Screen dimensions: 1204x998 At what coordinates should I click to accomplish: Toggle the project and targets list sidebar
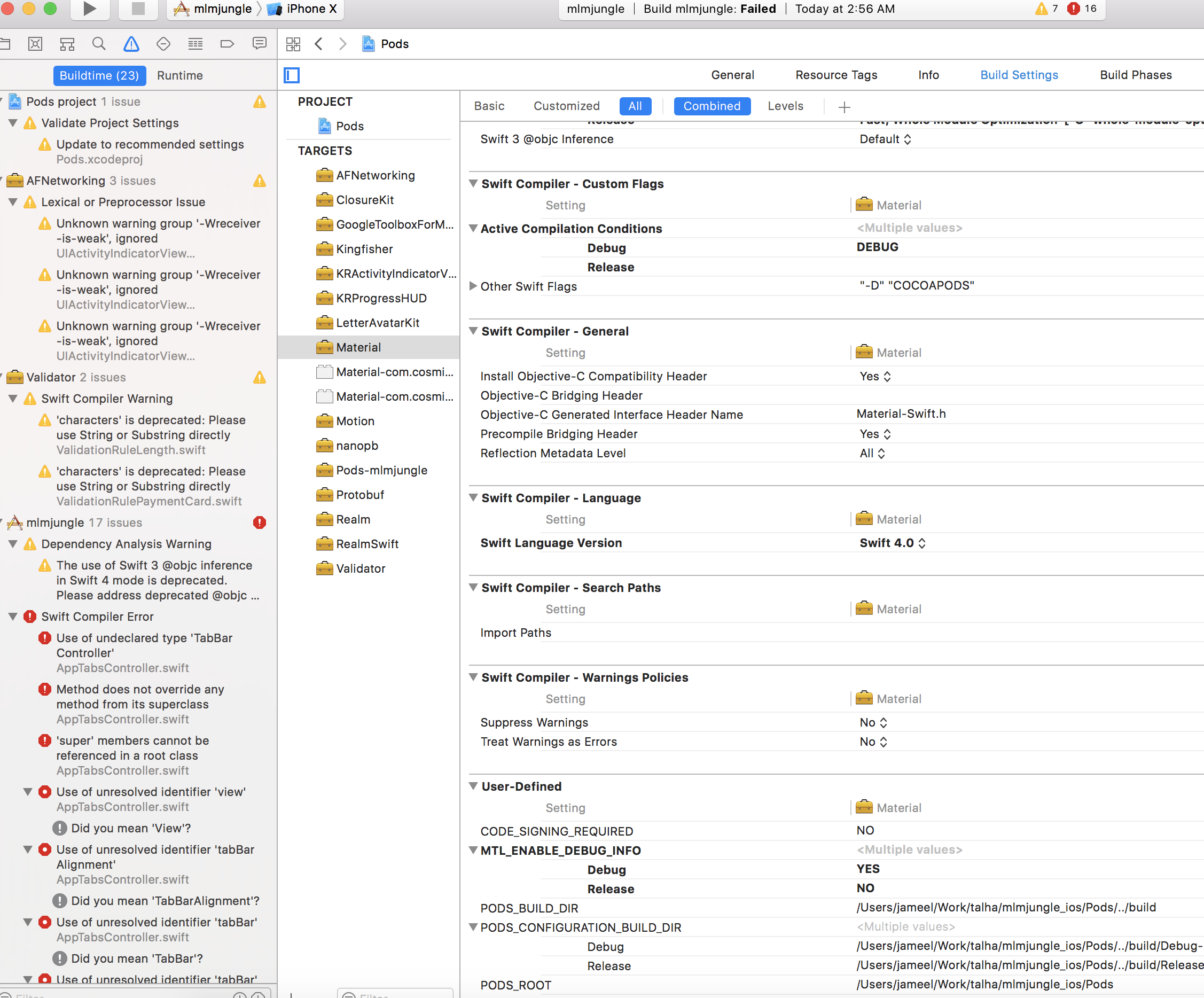[x=292, y=75]
